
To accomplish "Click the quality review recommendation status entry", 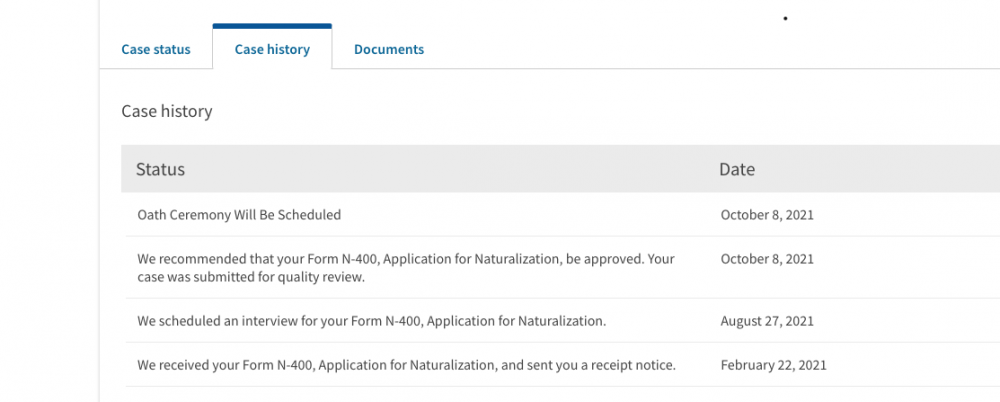I will (x=405, y=267).
